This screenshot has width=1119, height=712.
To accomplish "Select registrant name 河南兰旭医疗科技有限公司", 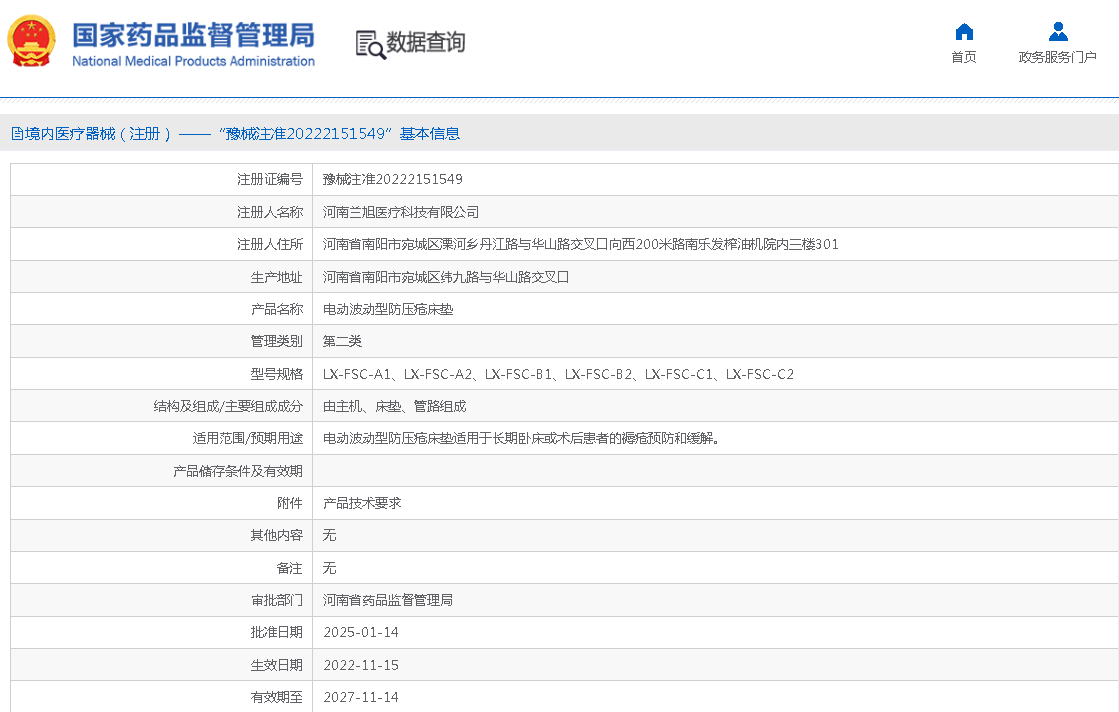I will point(400,212).
